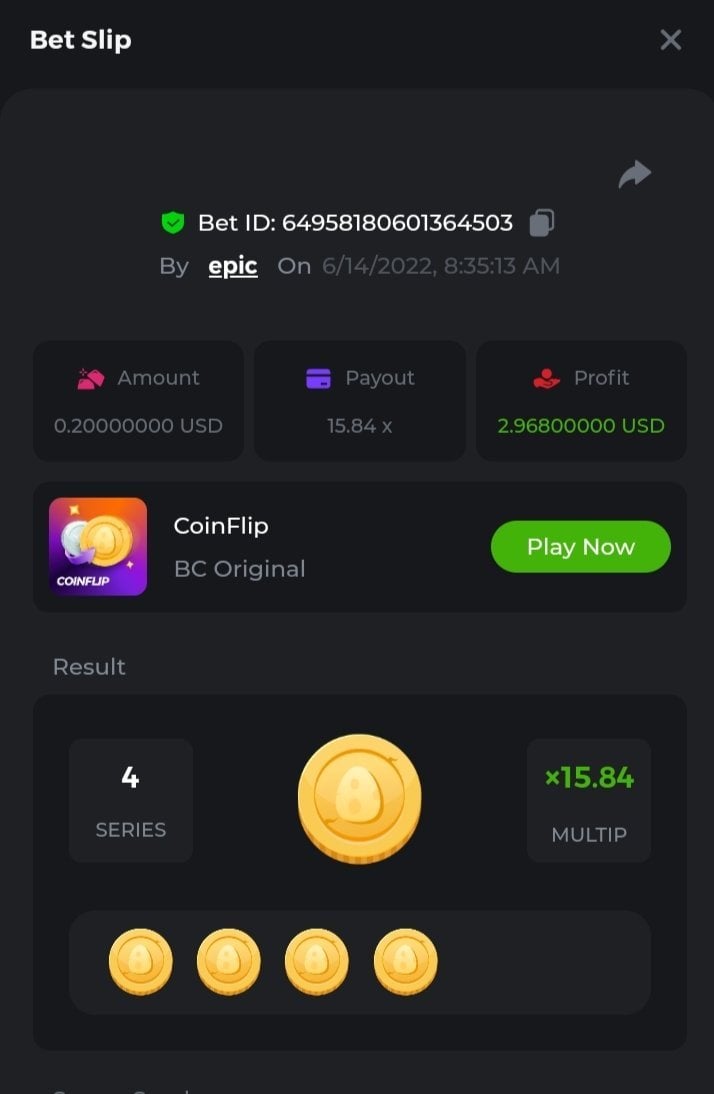Click the 2.96800000 USD profit value
This screenshot has width=714, height=1094.
pos(581,426)
